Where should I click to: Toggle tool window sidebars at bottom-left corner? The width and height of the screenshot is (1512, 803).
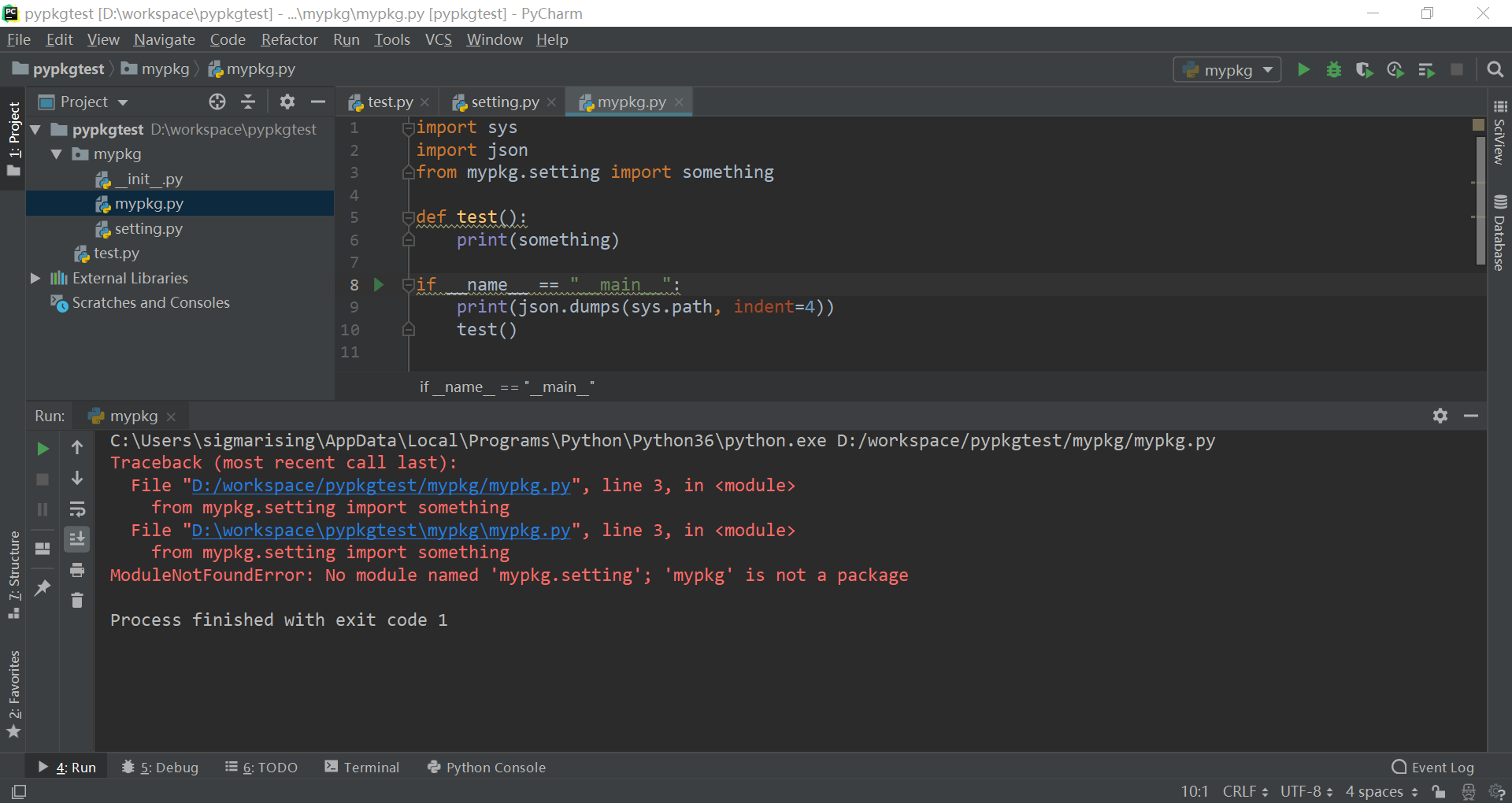(x=19, y=791)
